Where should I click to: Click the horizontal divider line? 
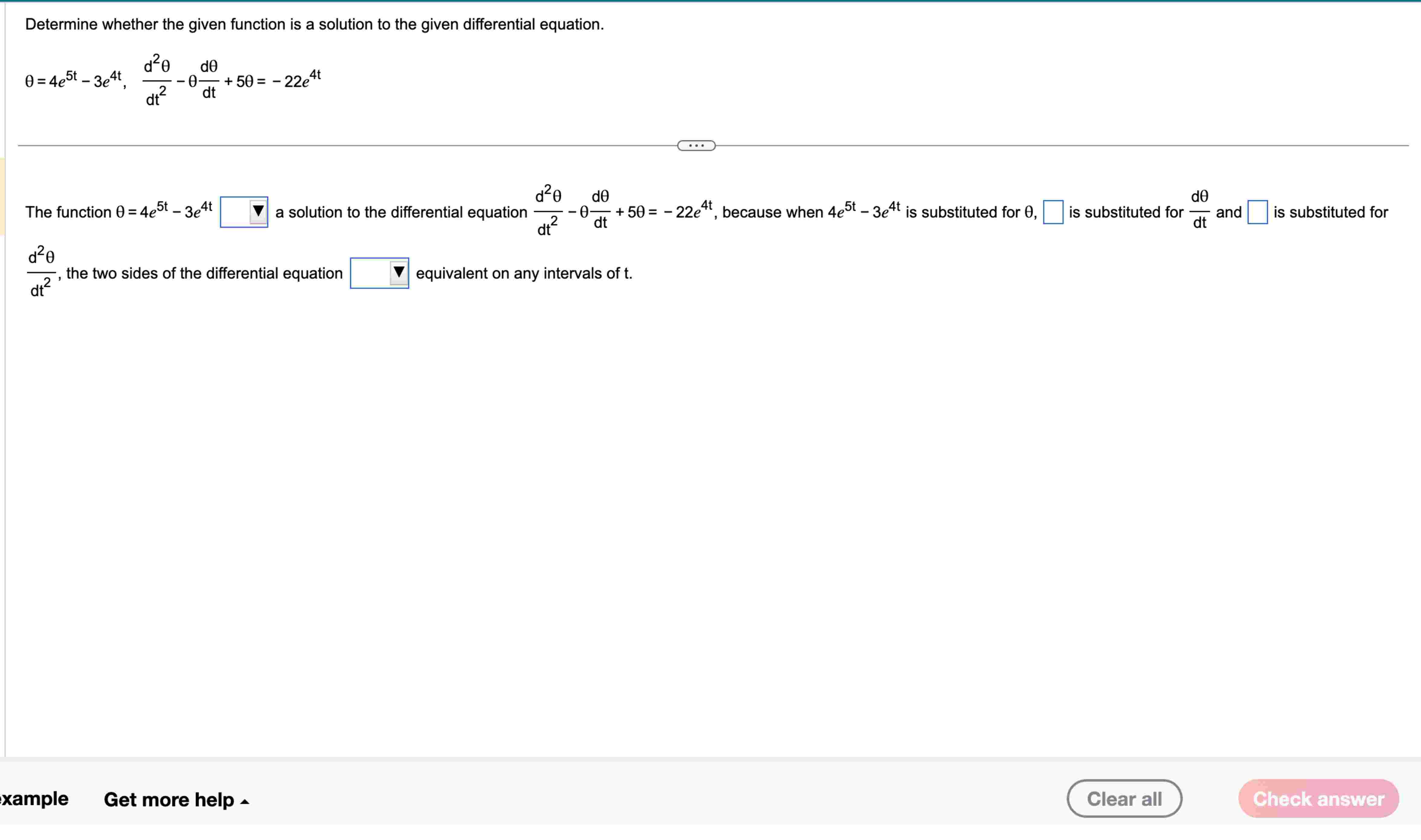click(340, 145)
